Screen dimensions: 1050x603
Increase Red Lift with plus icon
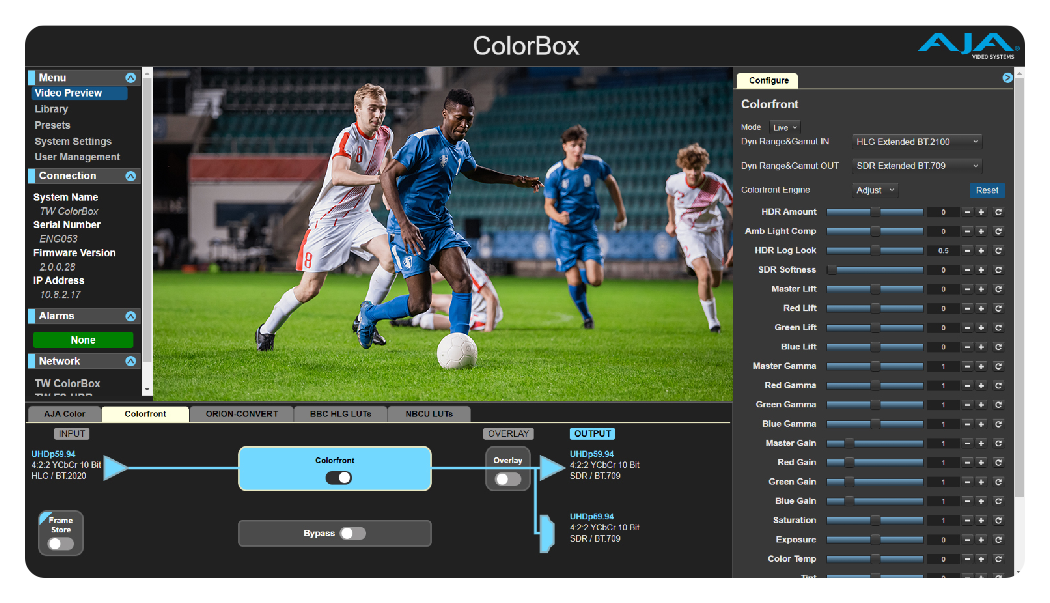[981, 308]
